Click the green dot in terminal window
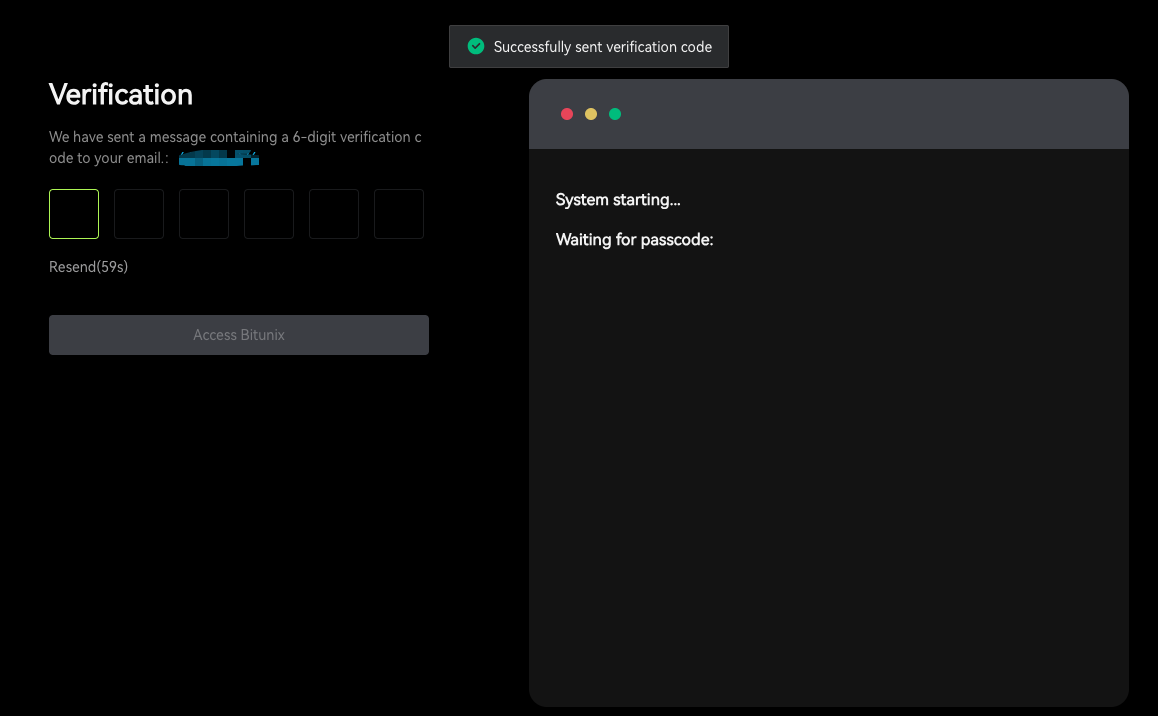1158x716 pixels. point(614,114)
